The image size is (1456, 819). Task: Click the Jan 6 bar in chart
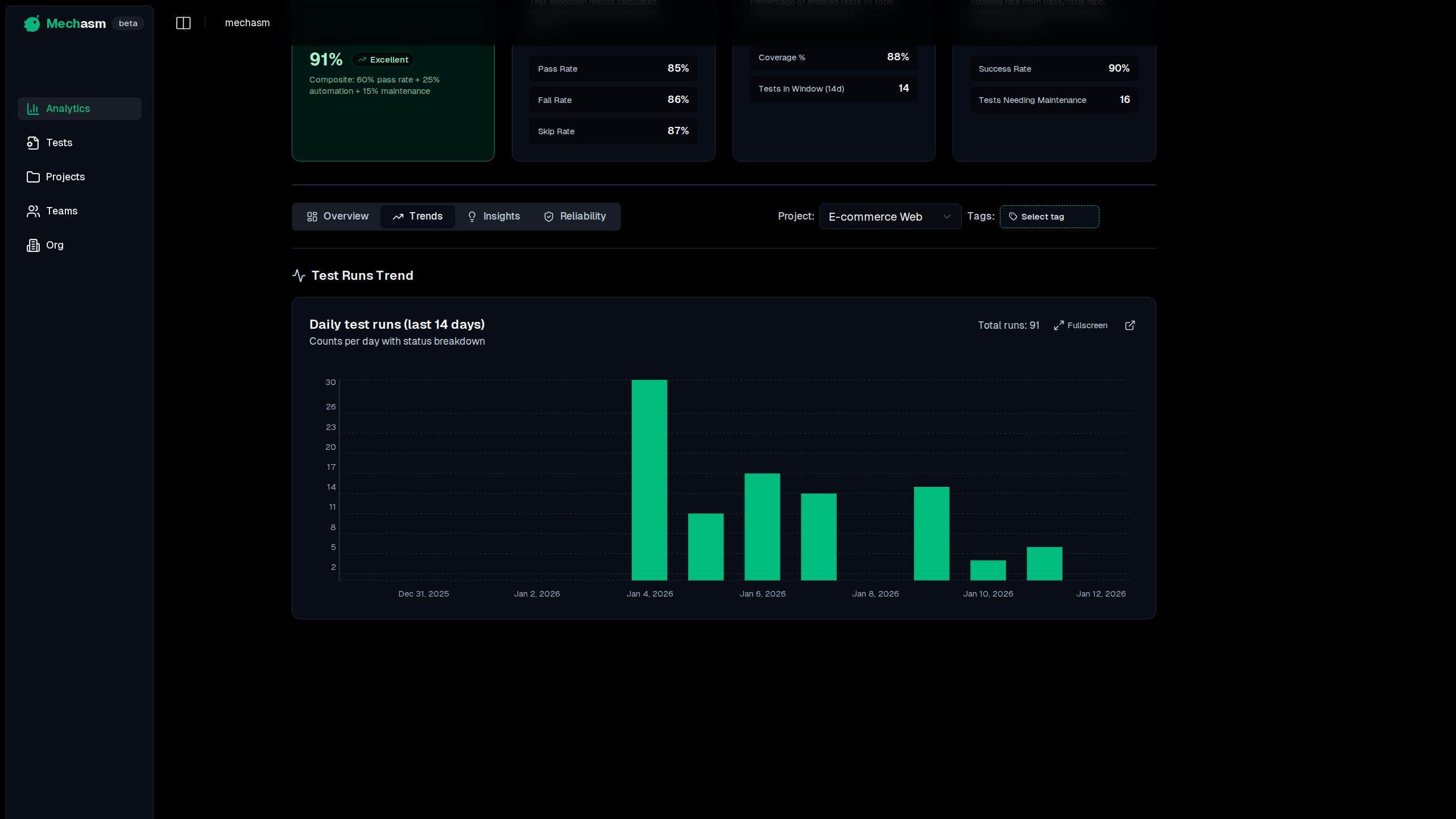pos(762,526)
